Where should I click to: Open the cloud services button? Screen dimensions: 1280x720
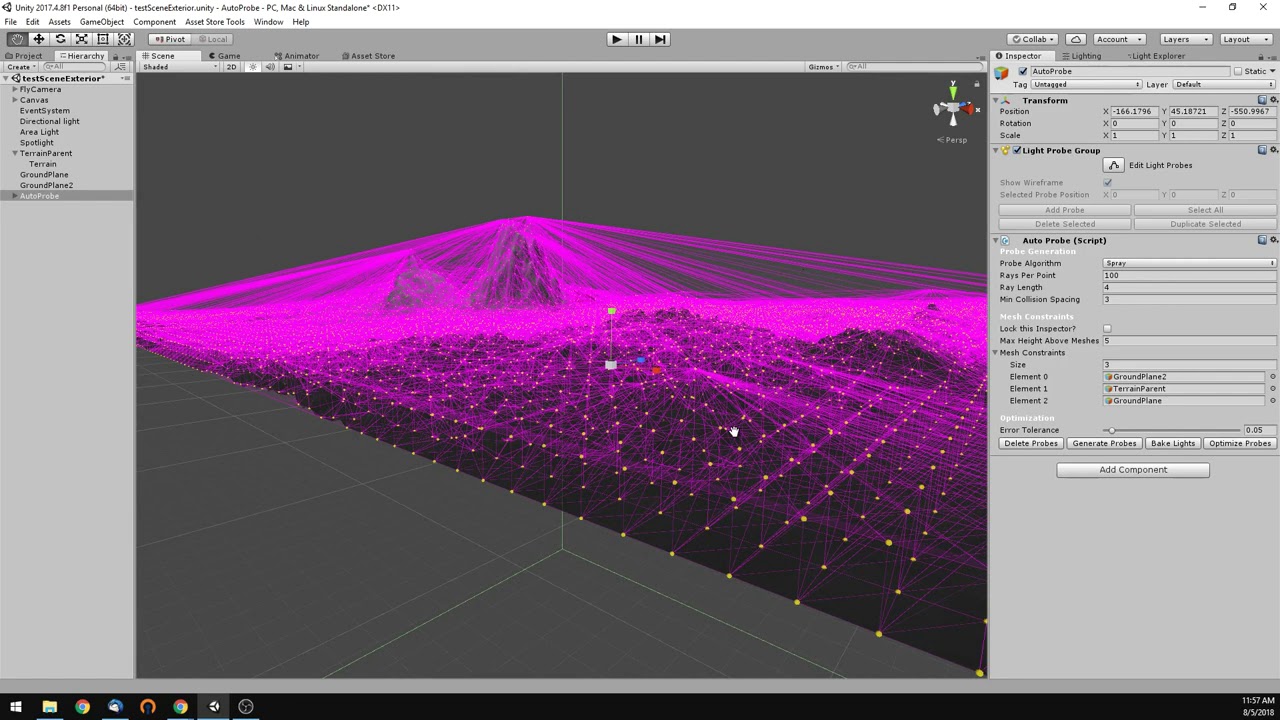tap(1075, 39)
